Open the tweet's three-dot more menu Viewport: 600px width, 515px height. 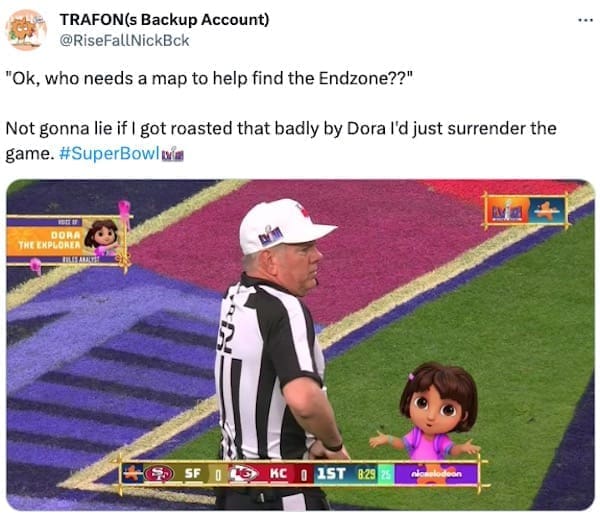pos(585,20)
